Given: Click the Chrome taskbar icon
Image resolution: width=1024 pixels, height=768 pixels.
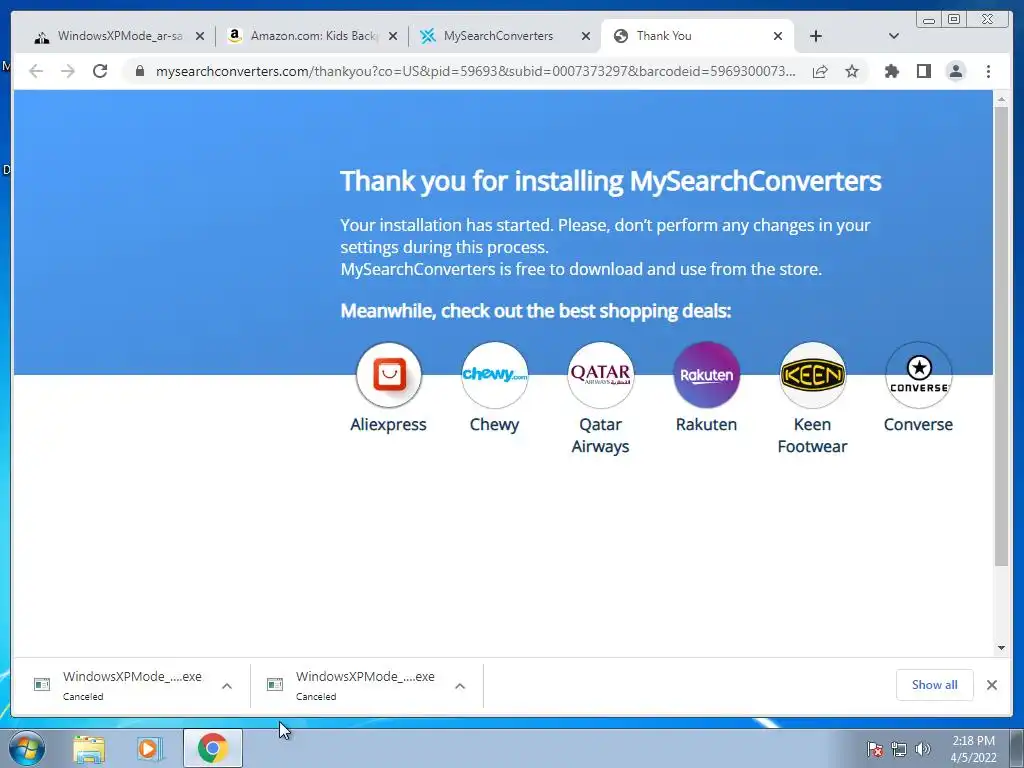Looking at the screenshot, I should click(212, 748).
